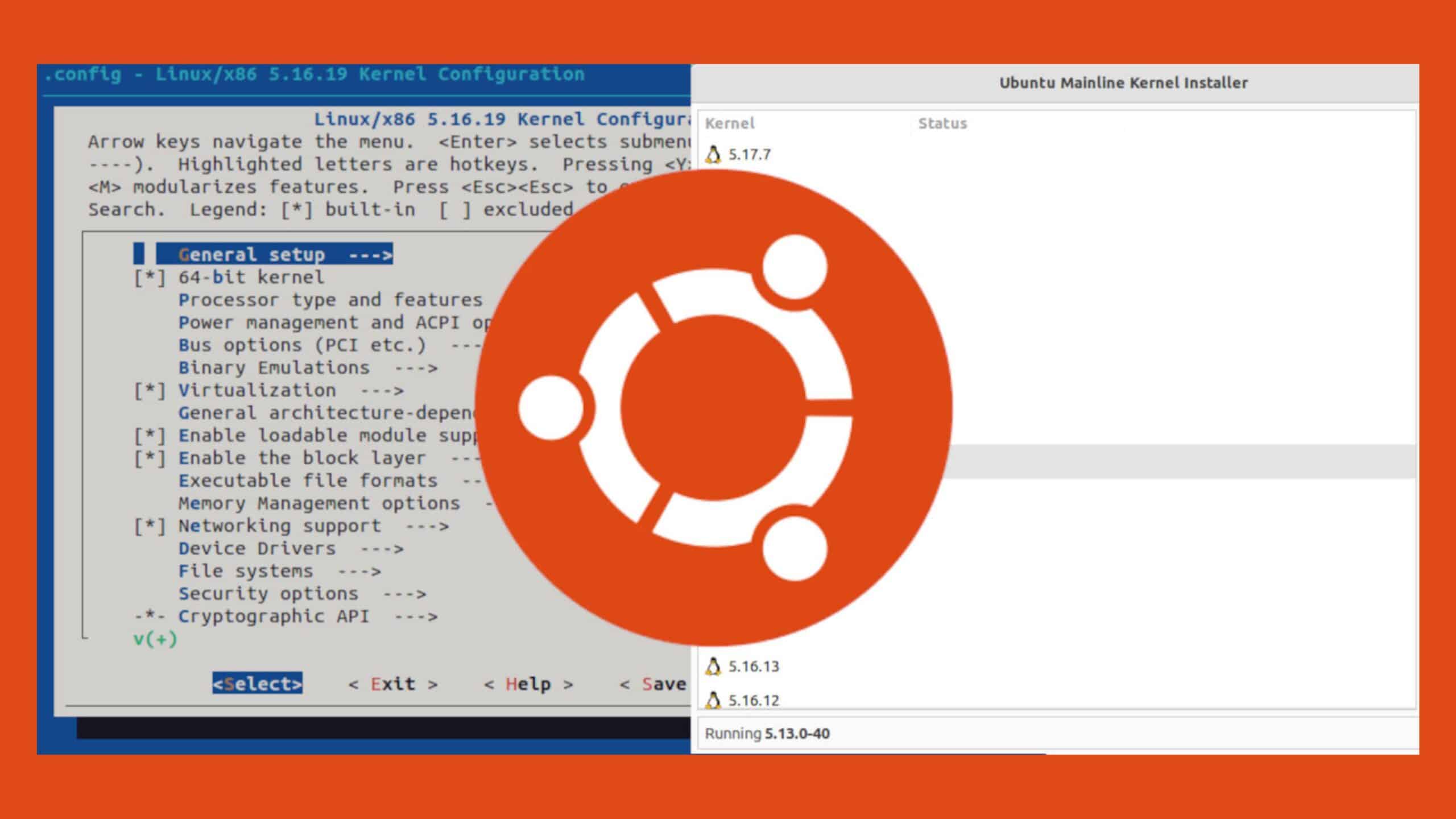
Task: Open General architecture-dependent options entry
Action: coord(327,413)
